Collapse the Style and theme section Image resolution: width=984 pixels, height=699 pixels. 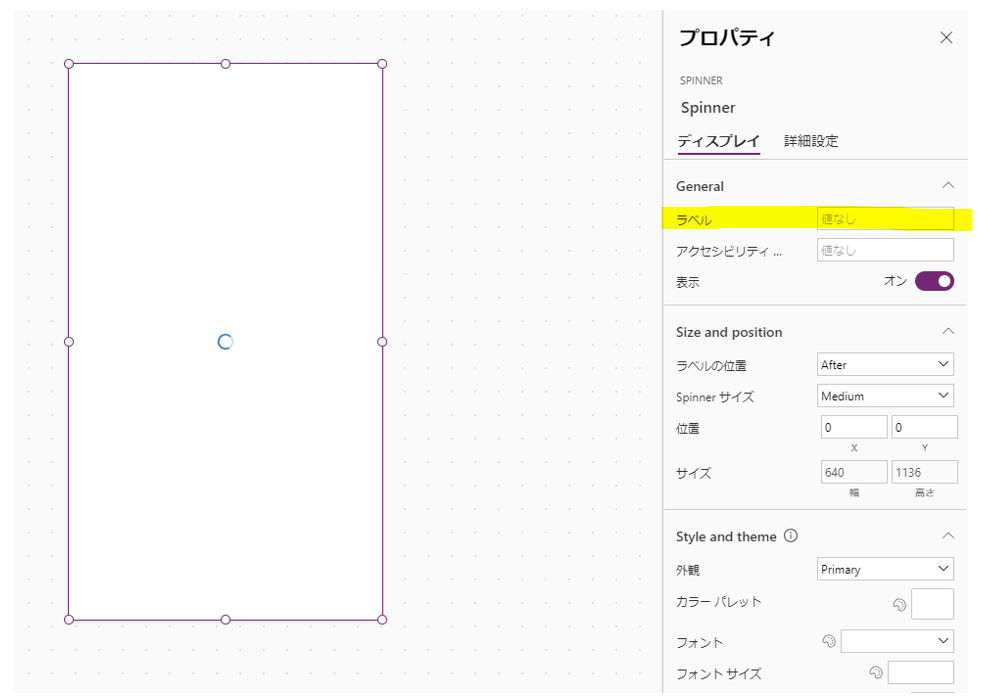click(948, 536)
